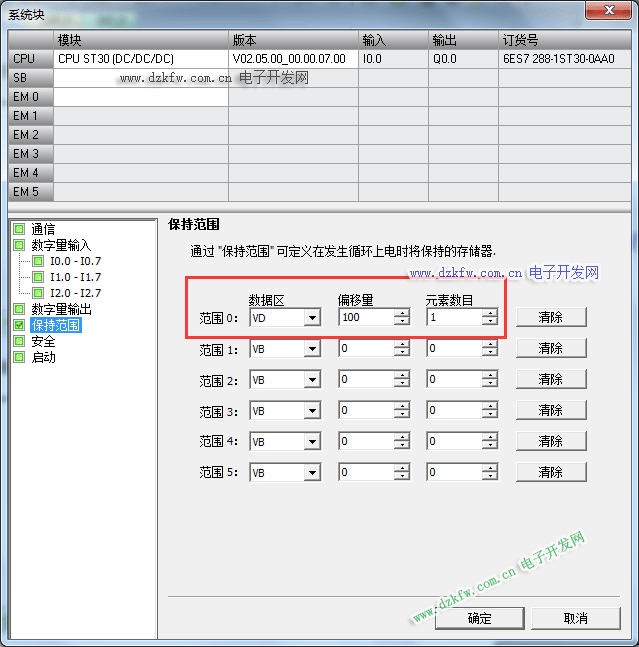Toggle the checked 保持范围 tree checkbox

click(19, 325)
